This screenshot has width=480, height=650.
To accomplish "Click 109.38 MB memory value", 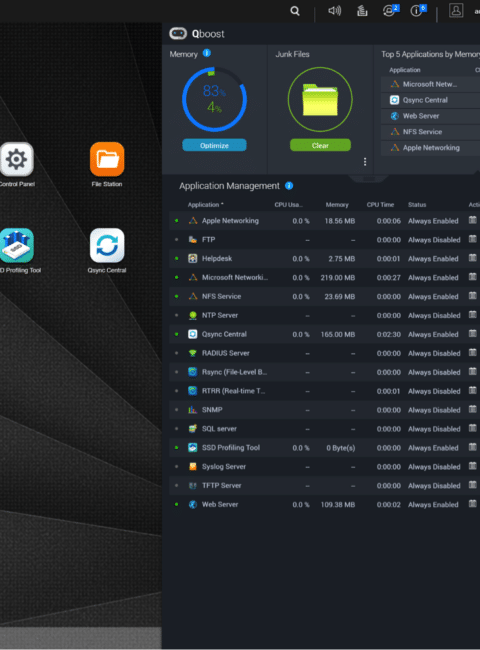I will [x=338, y=505].
